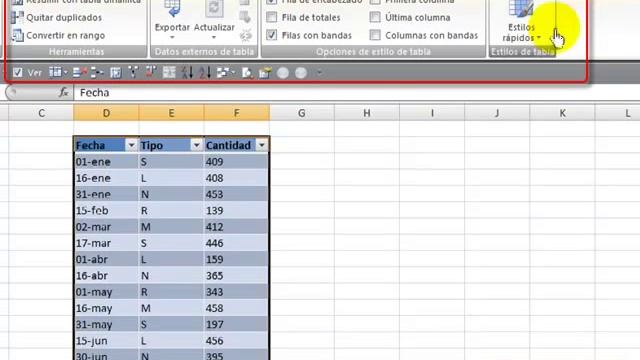The height and width of the screenshot is (360, 640).
Task: Click Convertir en rango label
Action: (66, 36)
